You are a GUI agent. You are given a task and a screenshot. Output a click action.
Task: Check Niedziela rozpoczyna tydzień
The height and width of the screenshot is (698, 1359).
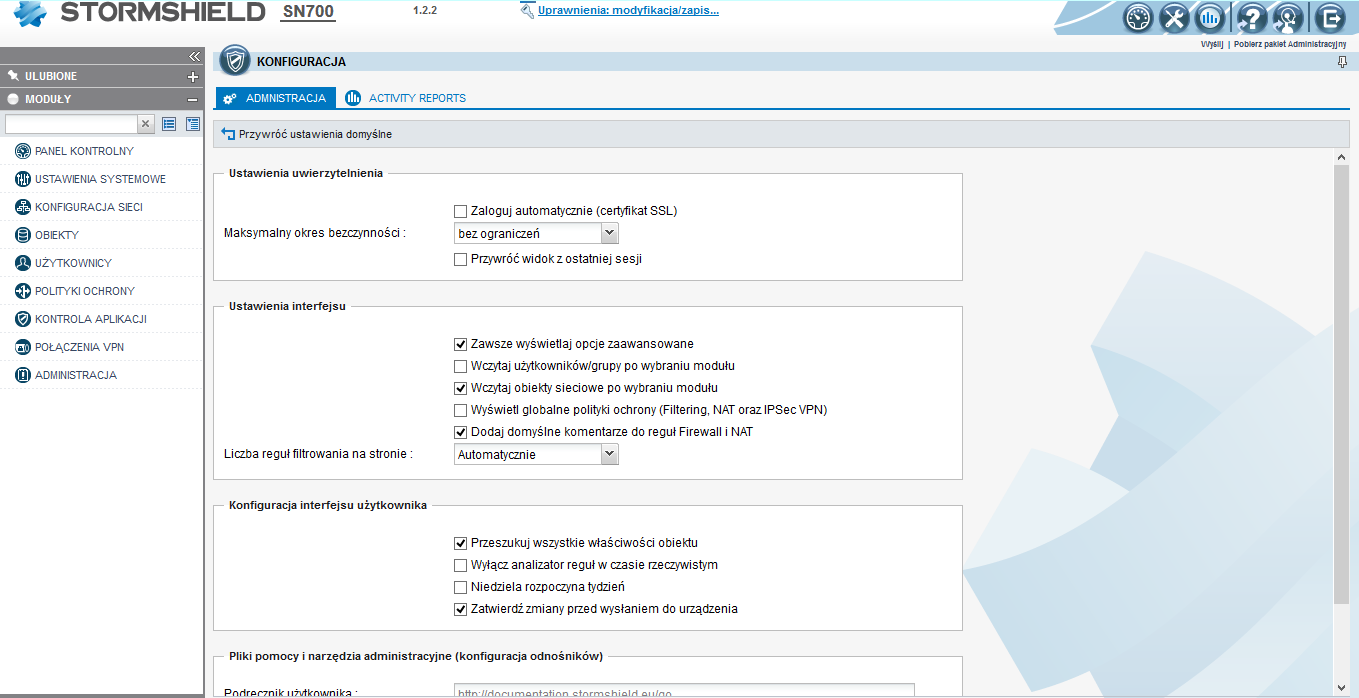tap(460, 587)
